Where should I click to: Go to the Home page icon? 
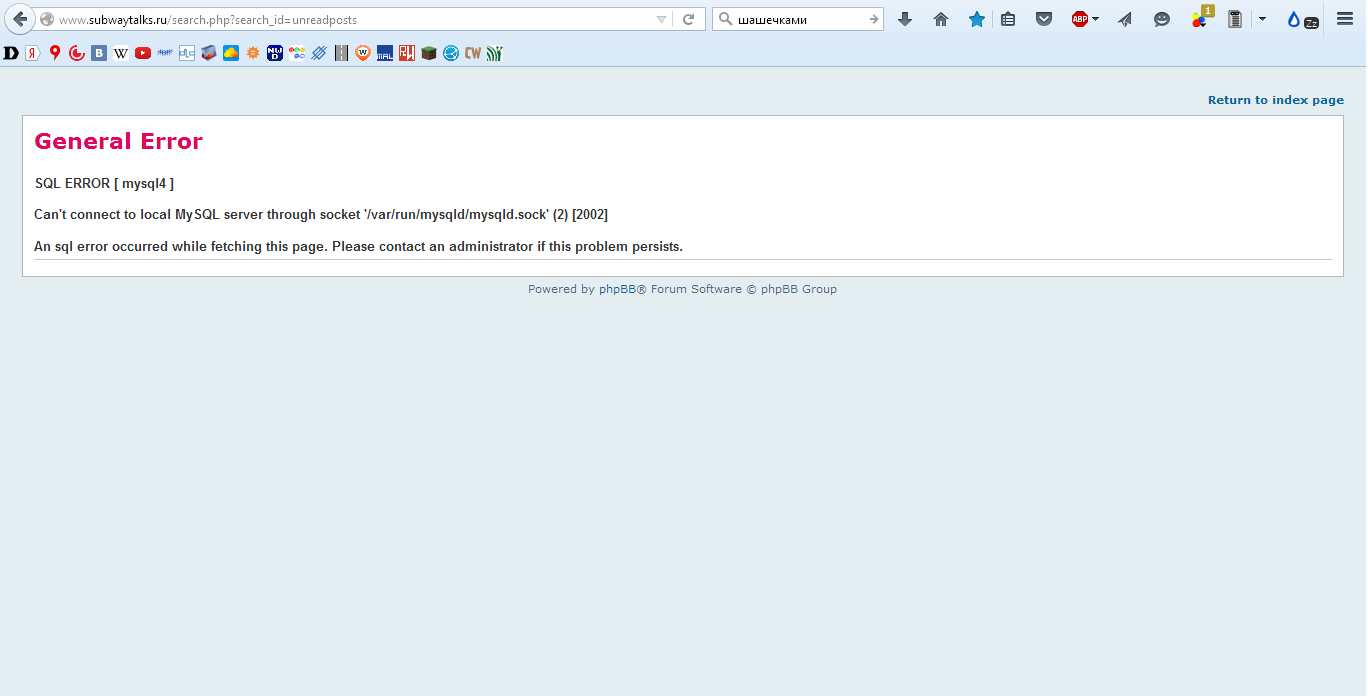coord(941,19)
